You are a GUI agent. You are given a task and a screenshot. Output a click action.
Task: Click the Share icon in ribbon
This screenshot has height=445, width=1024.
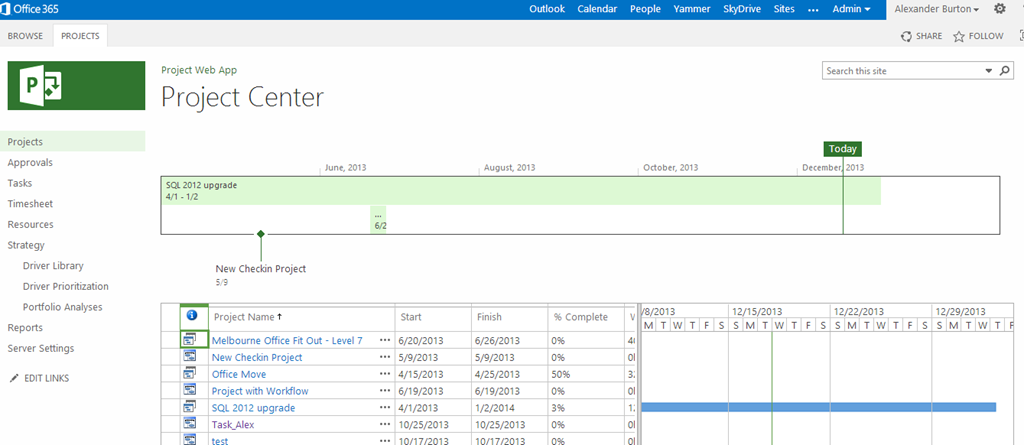point(906,37)
